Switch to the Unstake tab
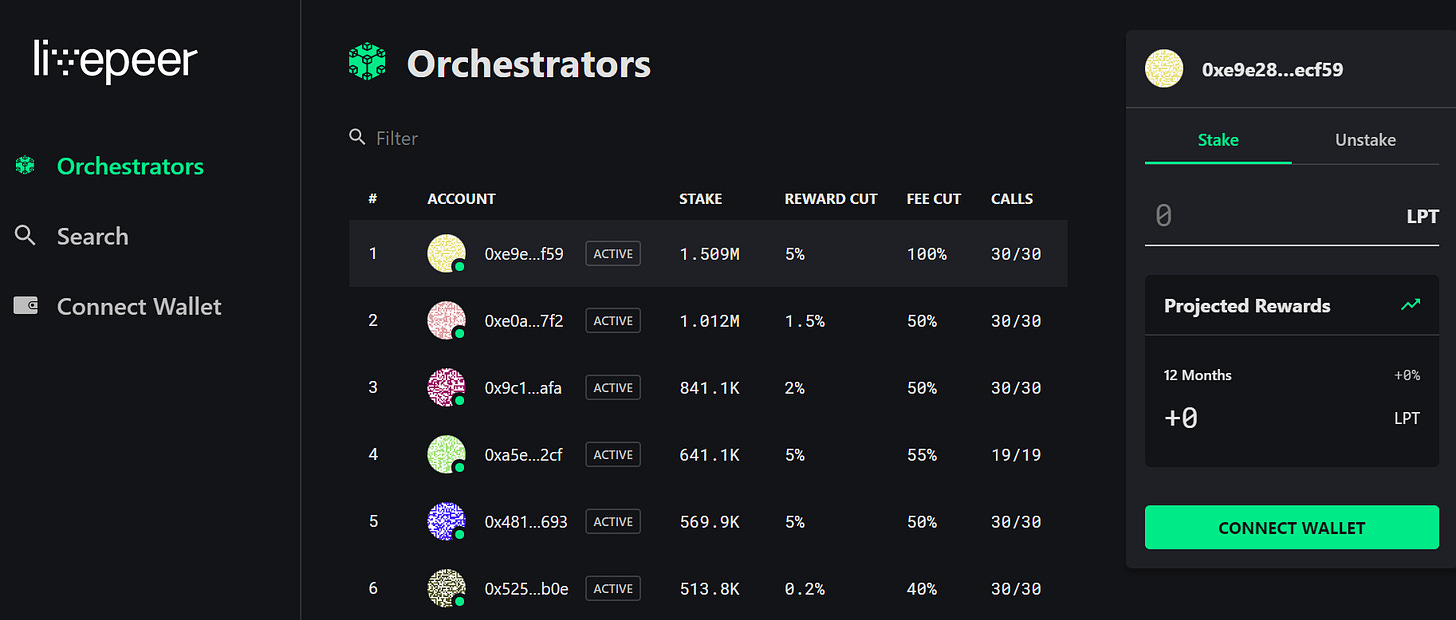This screenshot has height=620, width=1456. [x=1365, y=140]
